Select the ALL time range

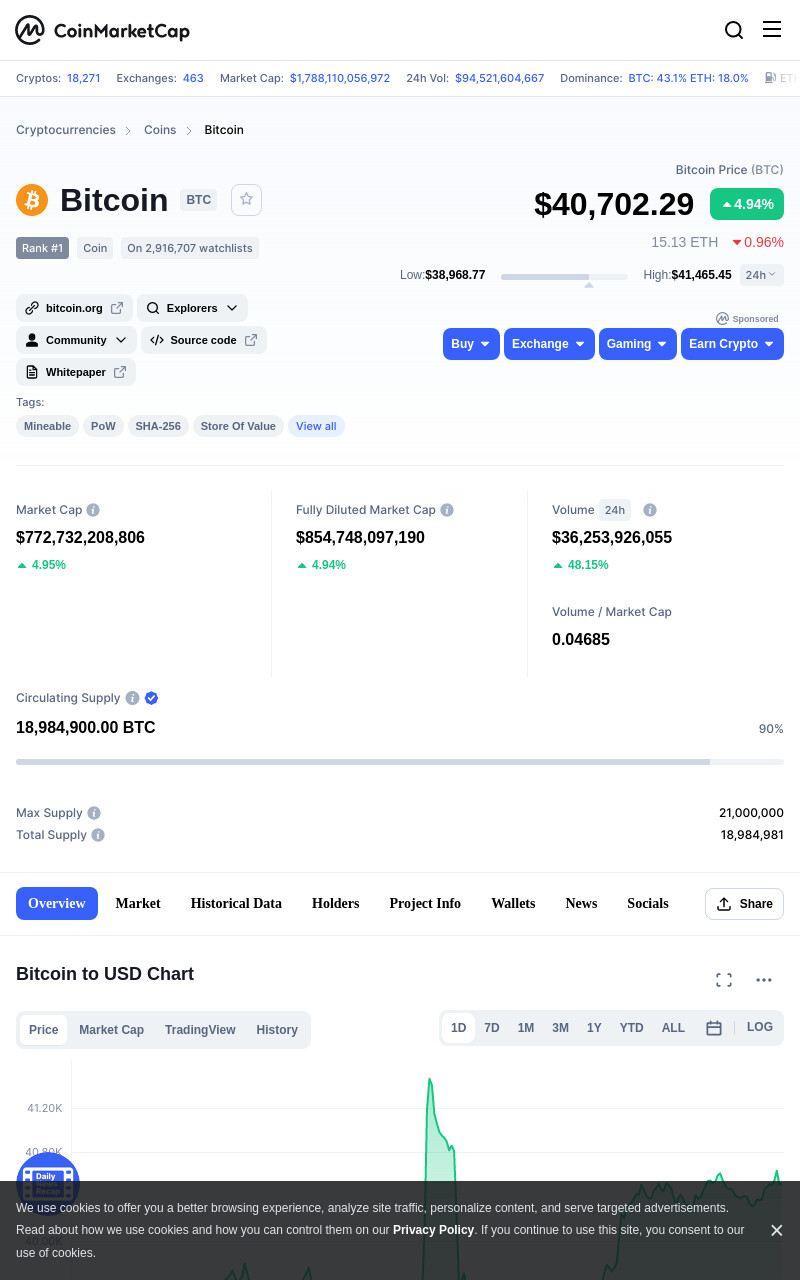coord(673,1028)
